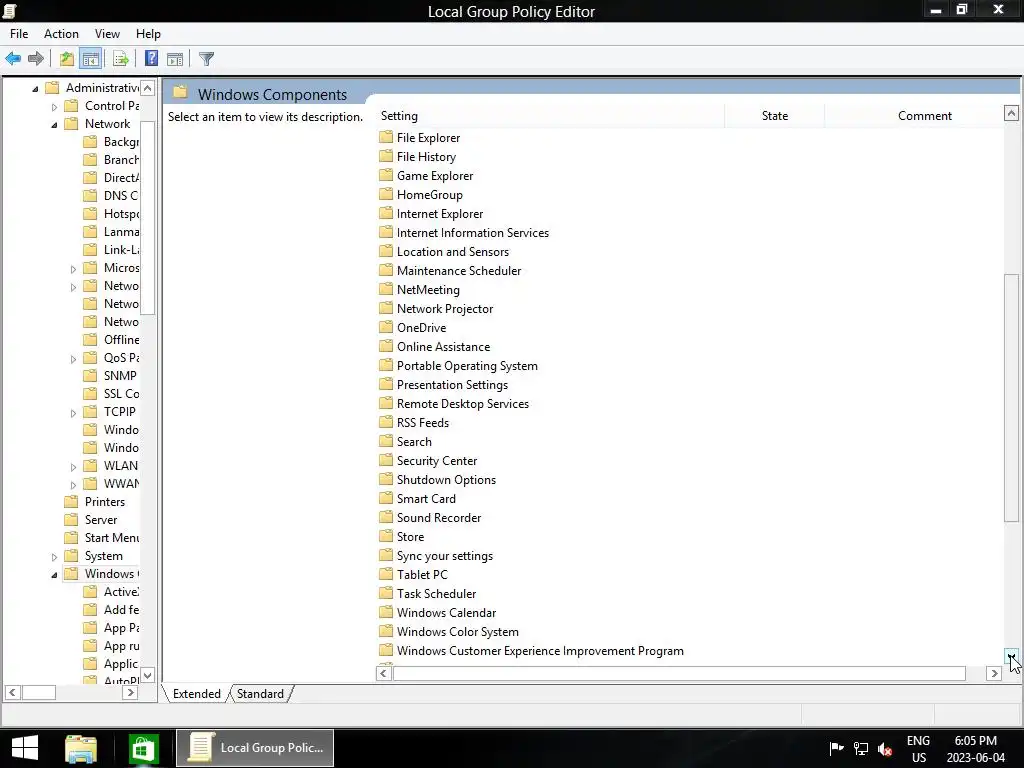Expand the QoS tree node
The image size is (1024, 768).
coord(73,359)
